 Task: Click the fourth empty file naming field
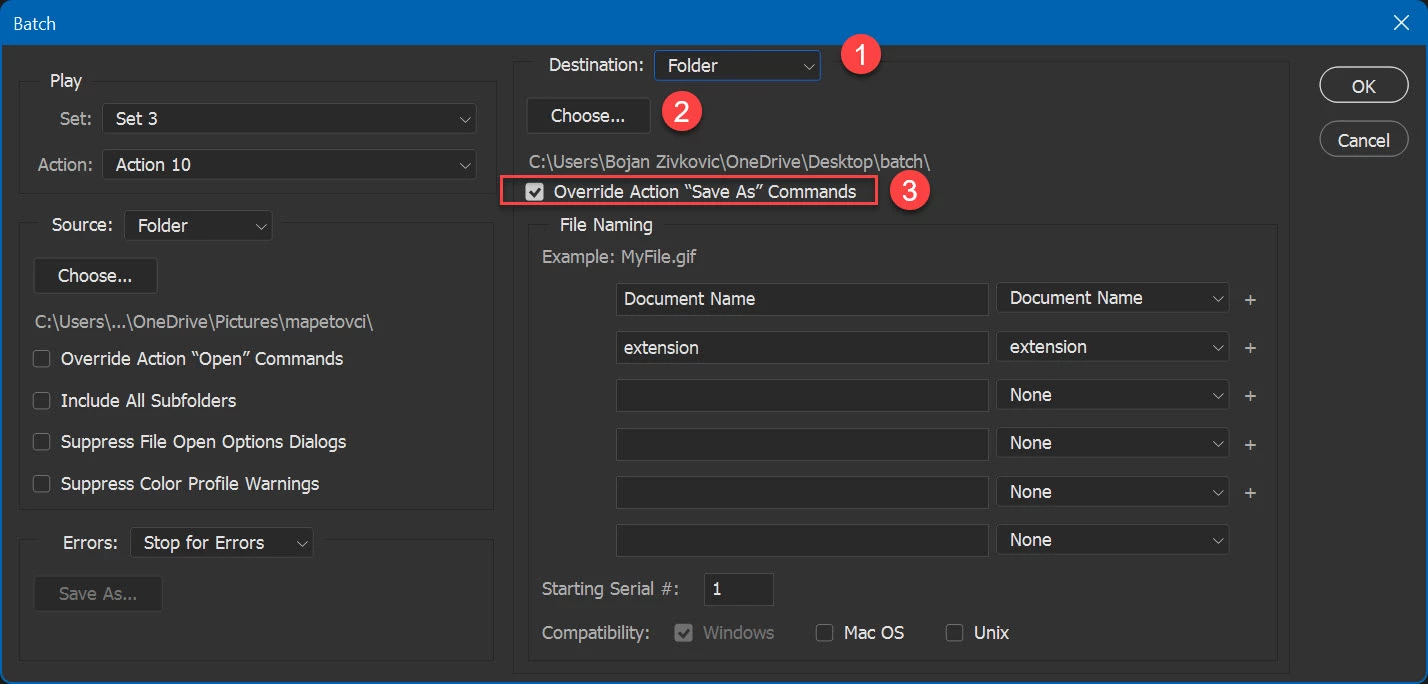point(802,443)
